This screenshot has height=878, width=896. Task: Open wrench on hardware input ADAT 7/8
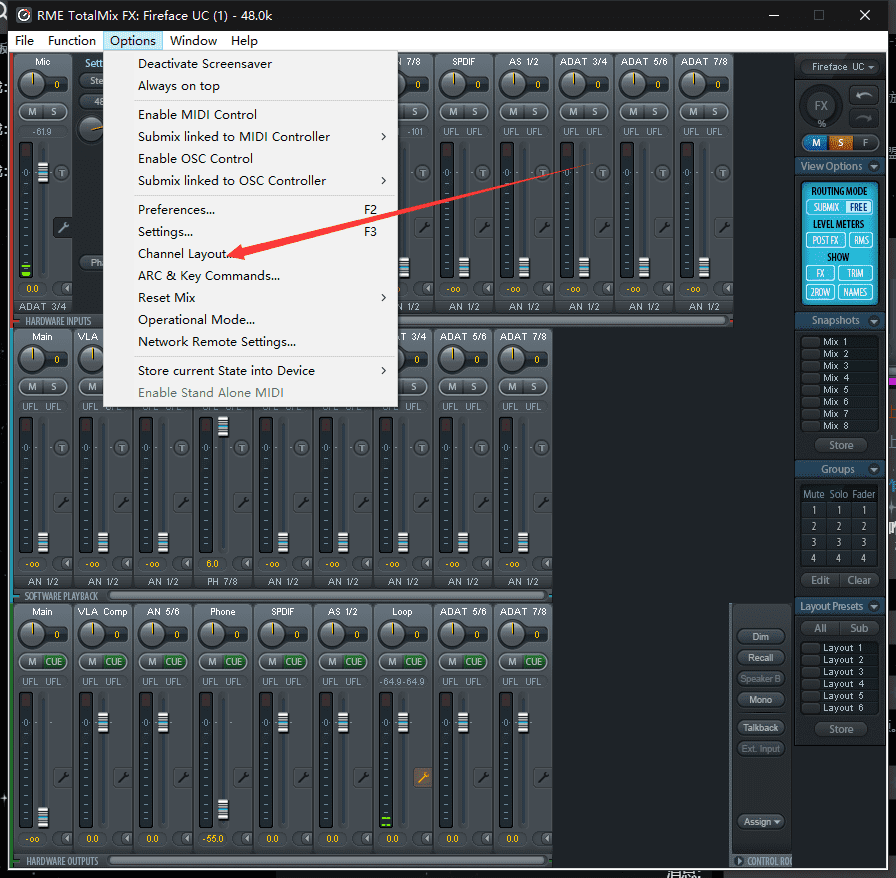coord(723,227)
